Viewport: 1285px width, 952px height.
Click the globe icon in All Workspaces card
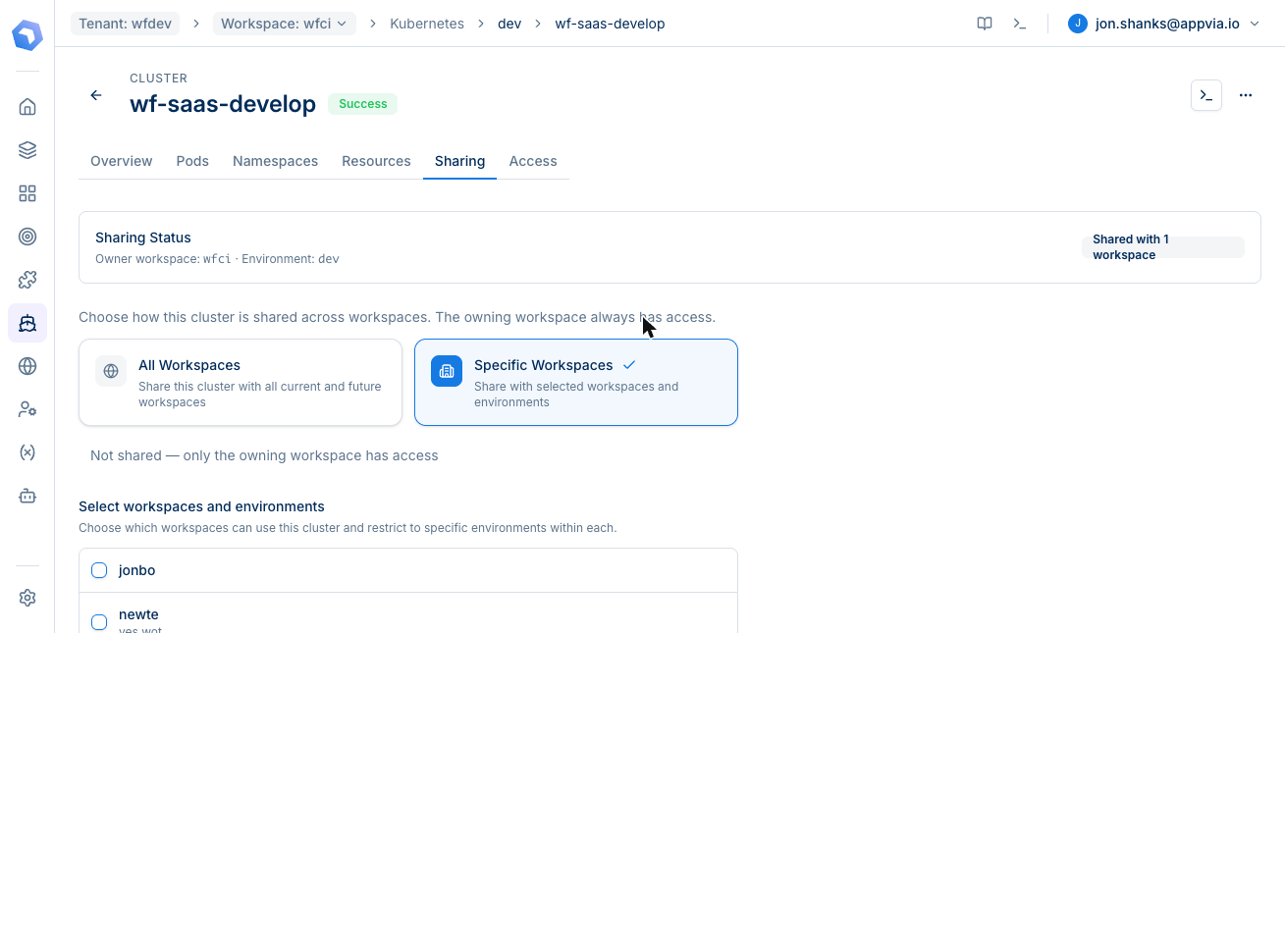coord(111,371)
